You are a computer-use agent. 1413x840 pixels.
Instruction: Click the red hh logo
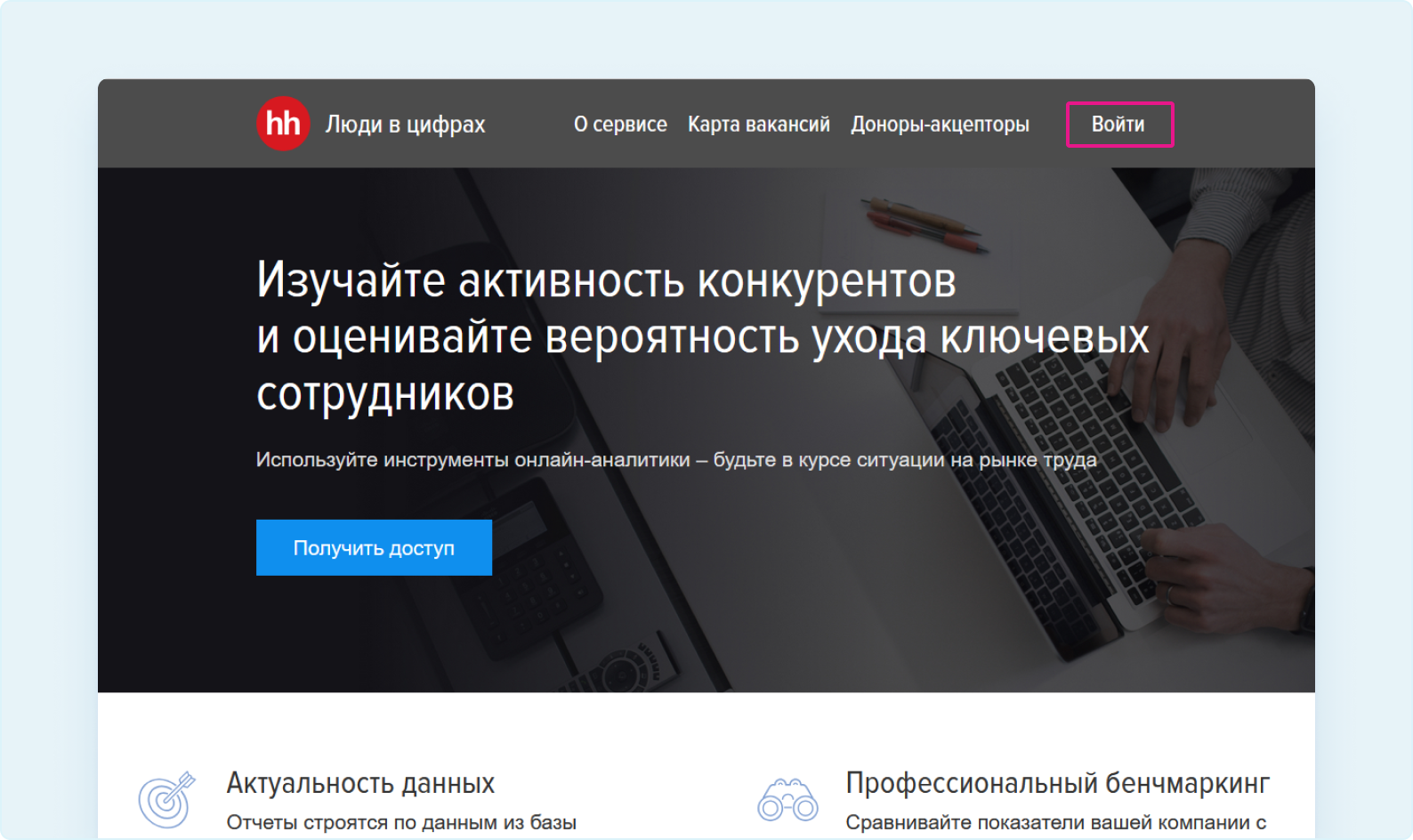tap(283, 124)
